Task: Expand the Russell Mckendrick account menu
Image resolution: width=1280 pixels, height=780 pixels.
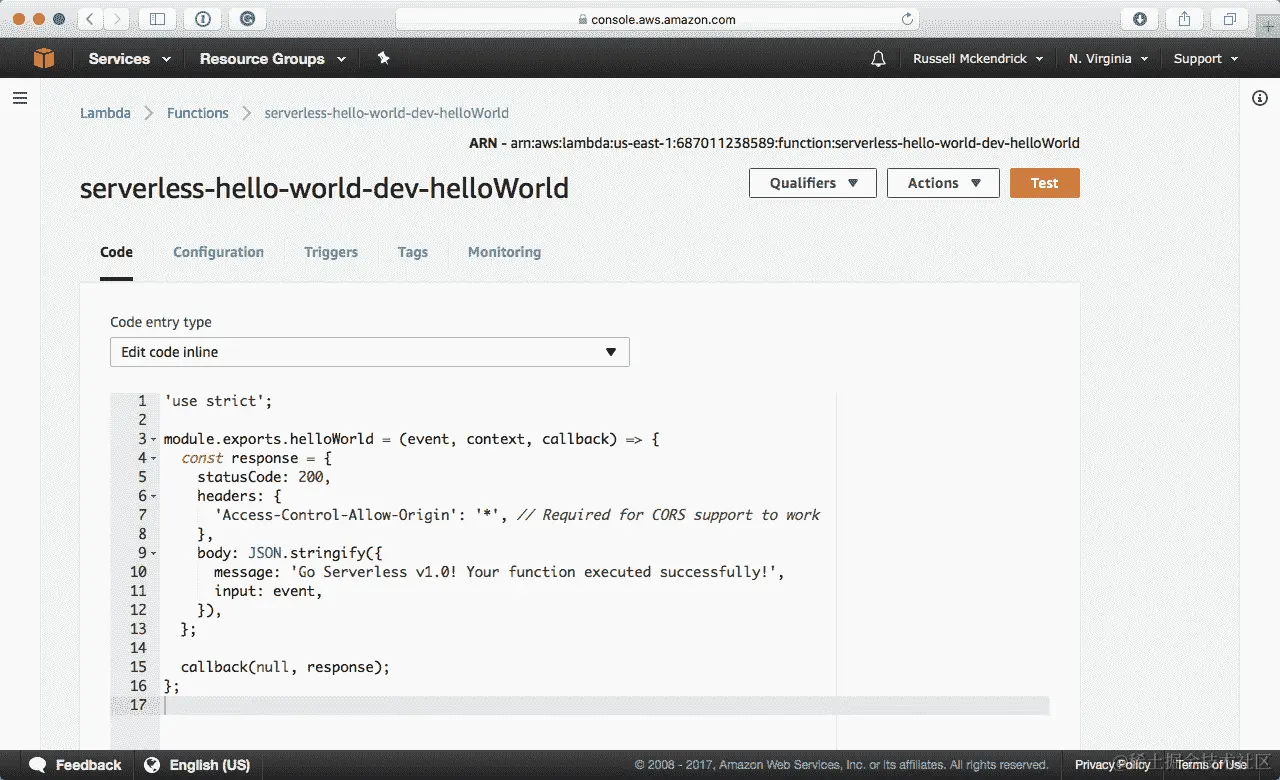Action: point(978,59)
